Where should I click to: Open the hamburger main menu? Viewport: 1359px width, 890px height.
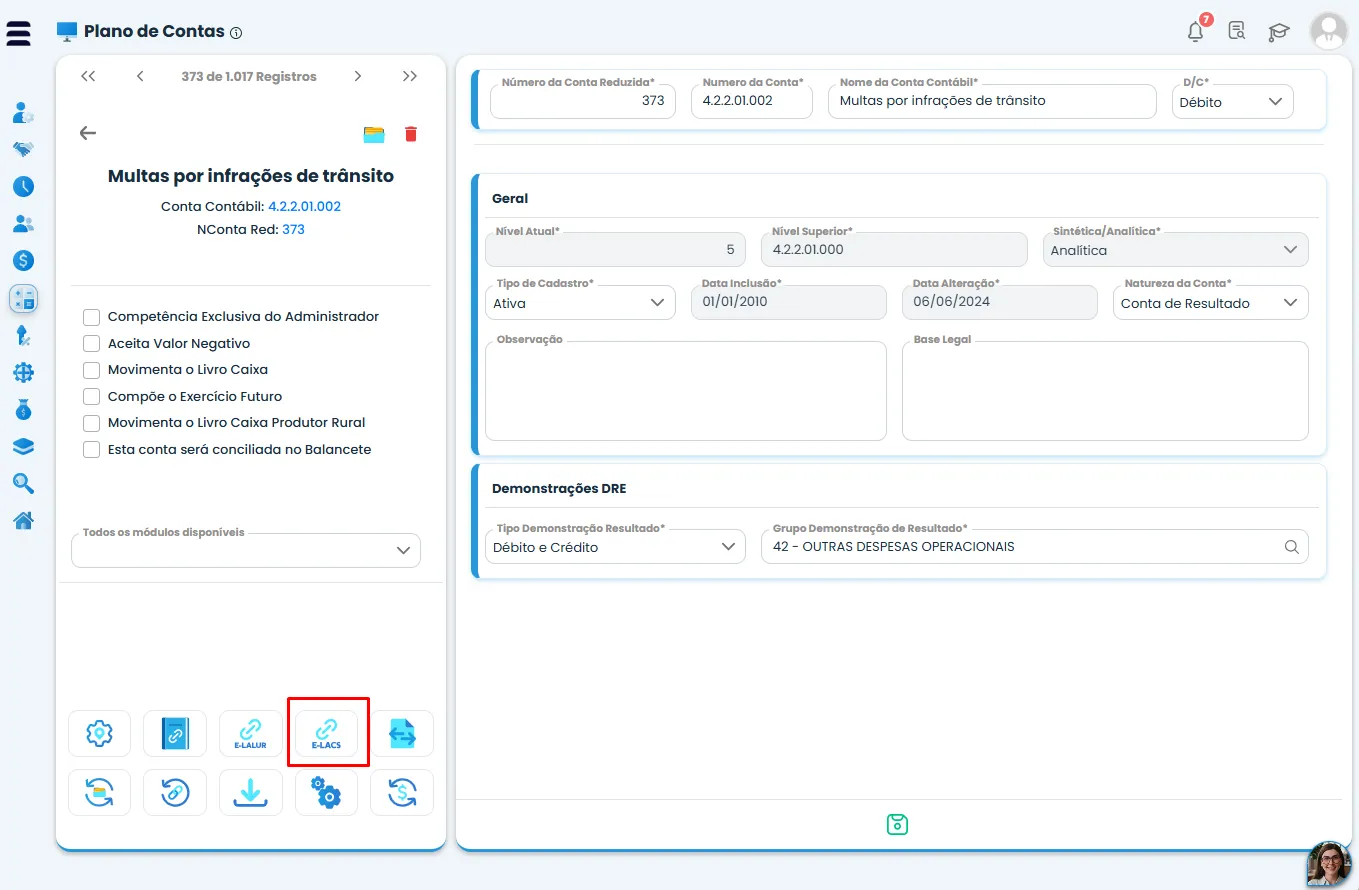19,32
